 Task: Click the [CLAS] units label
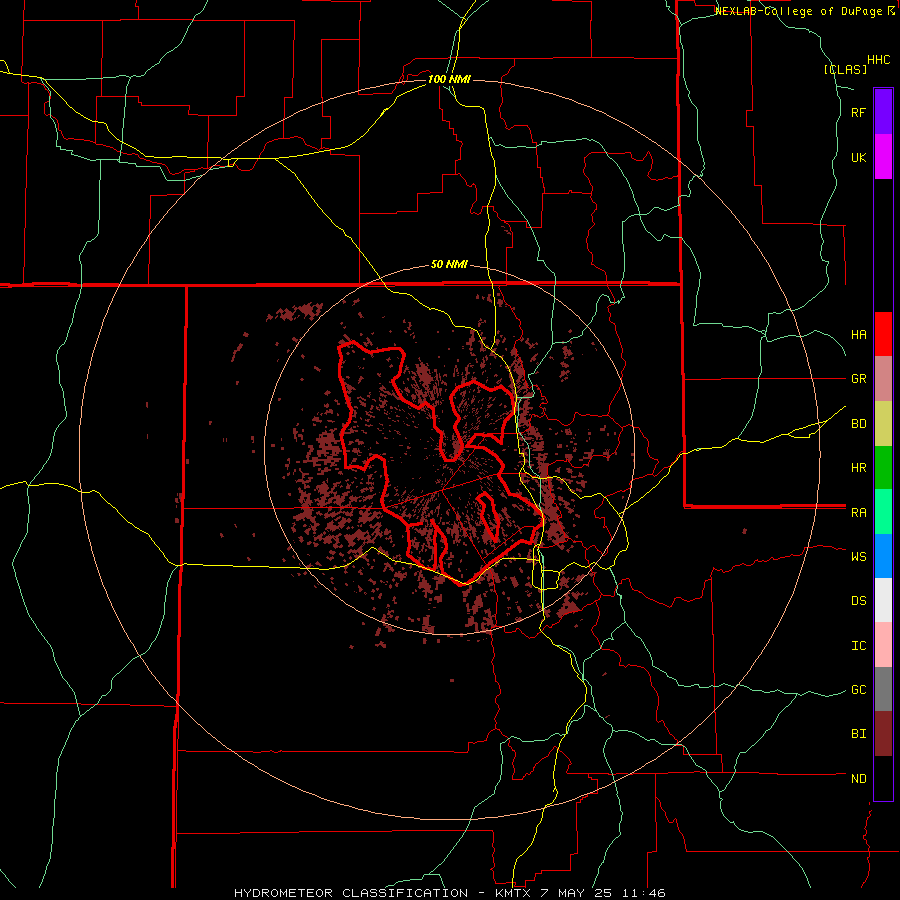pyautogui.click(x=845, y=69)
